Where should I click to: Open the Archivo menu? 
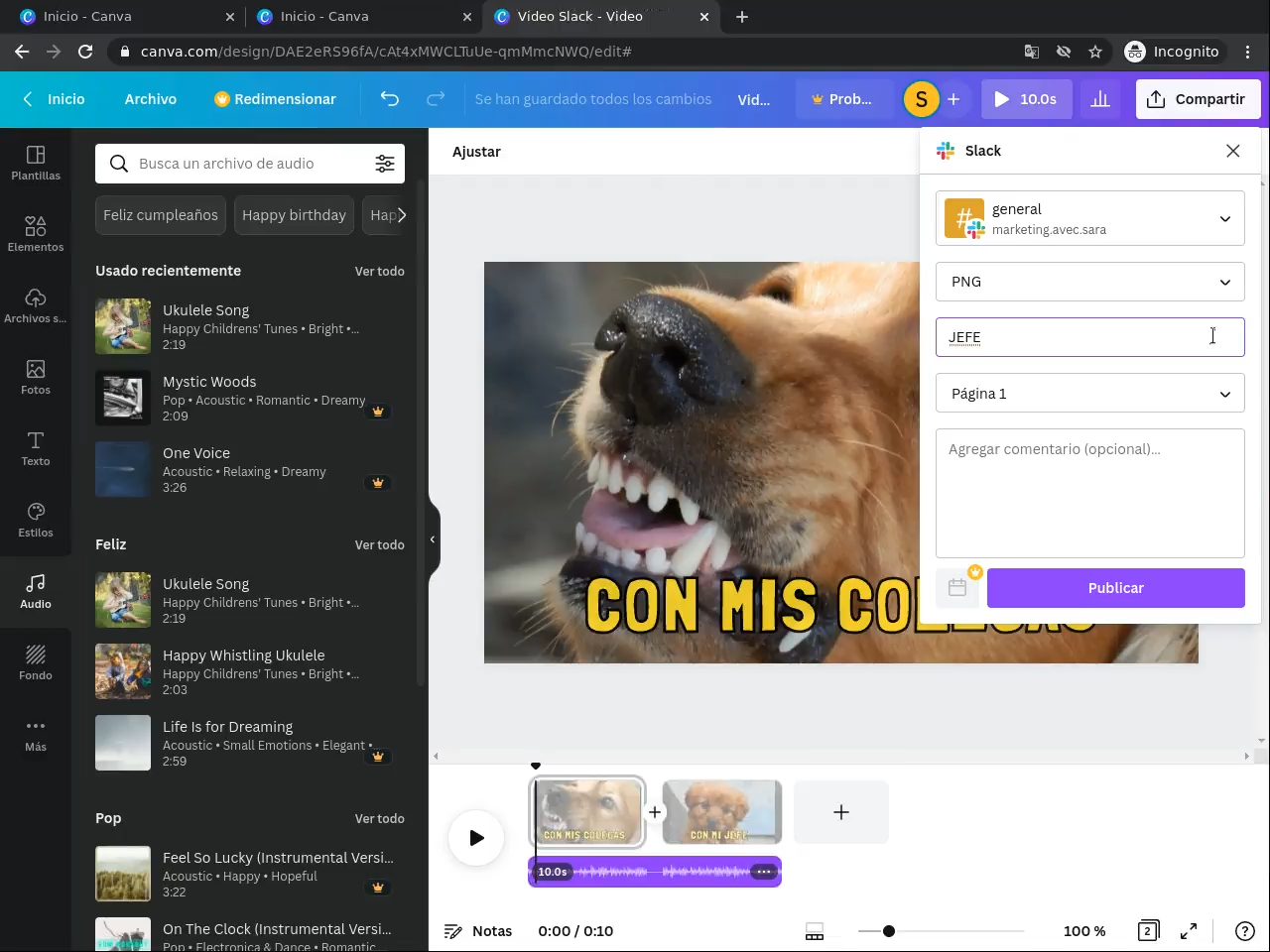coord(151,99)
